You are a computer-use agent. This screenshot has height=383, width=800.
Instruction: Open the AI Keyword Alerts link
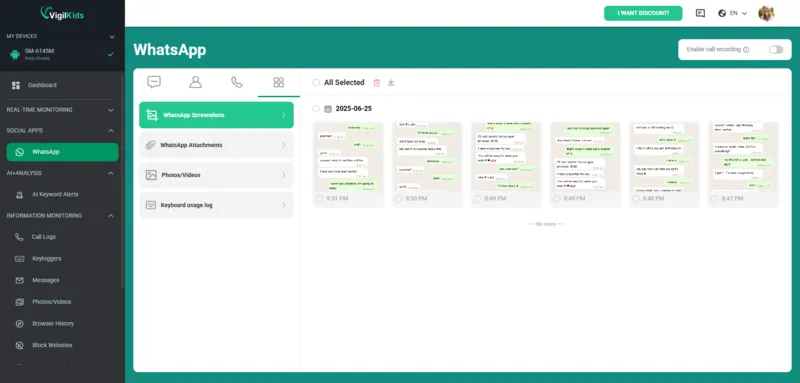[55, 194]
